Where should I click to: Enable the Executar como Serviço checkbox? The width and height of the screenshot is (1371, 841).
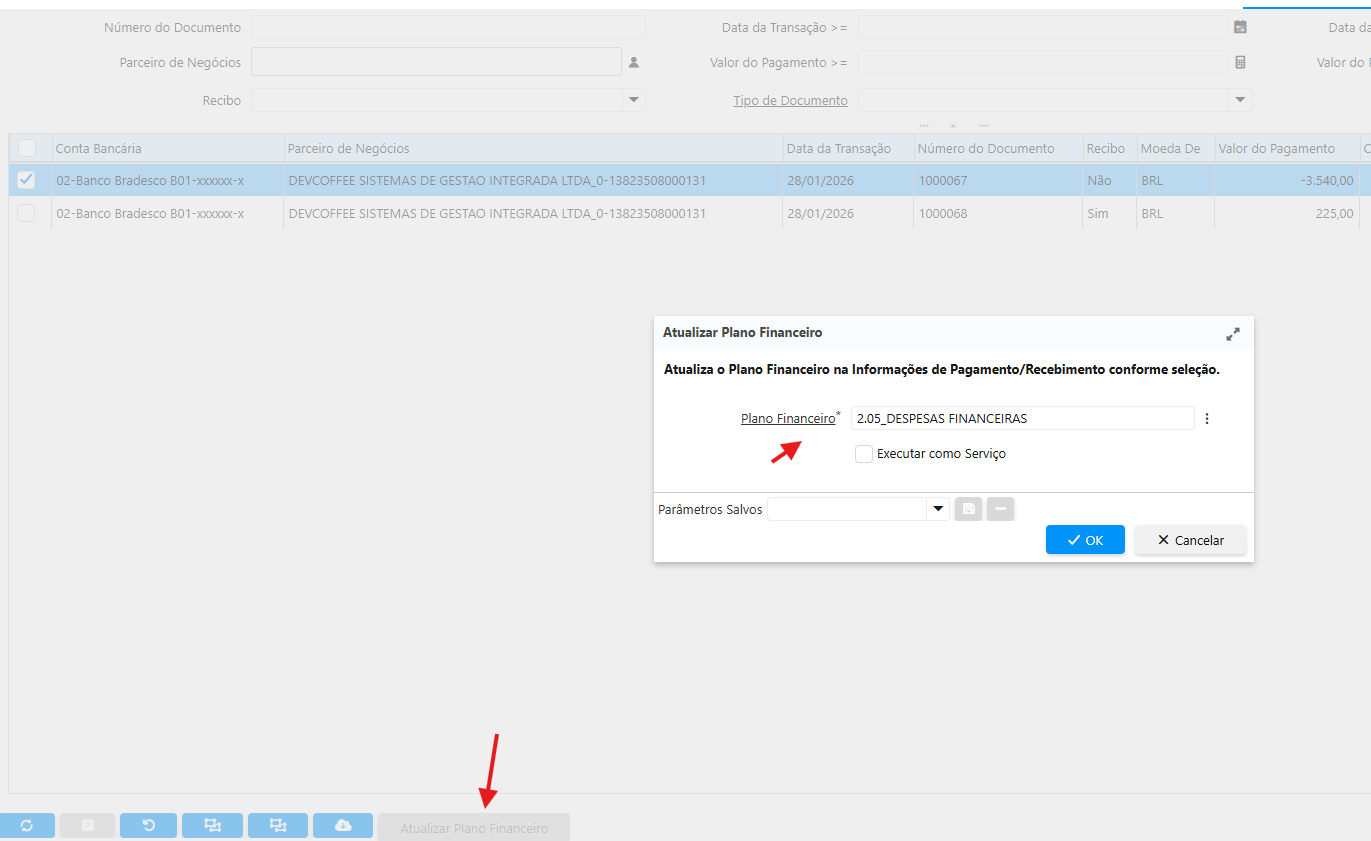tap(864, 454)
